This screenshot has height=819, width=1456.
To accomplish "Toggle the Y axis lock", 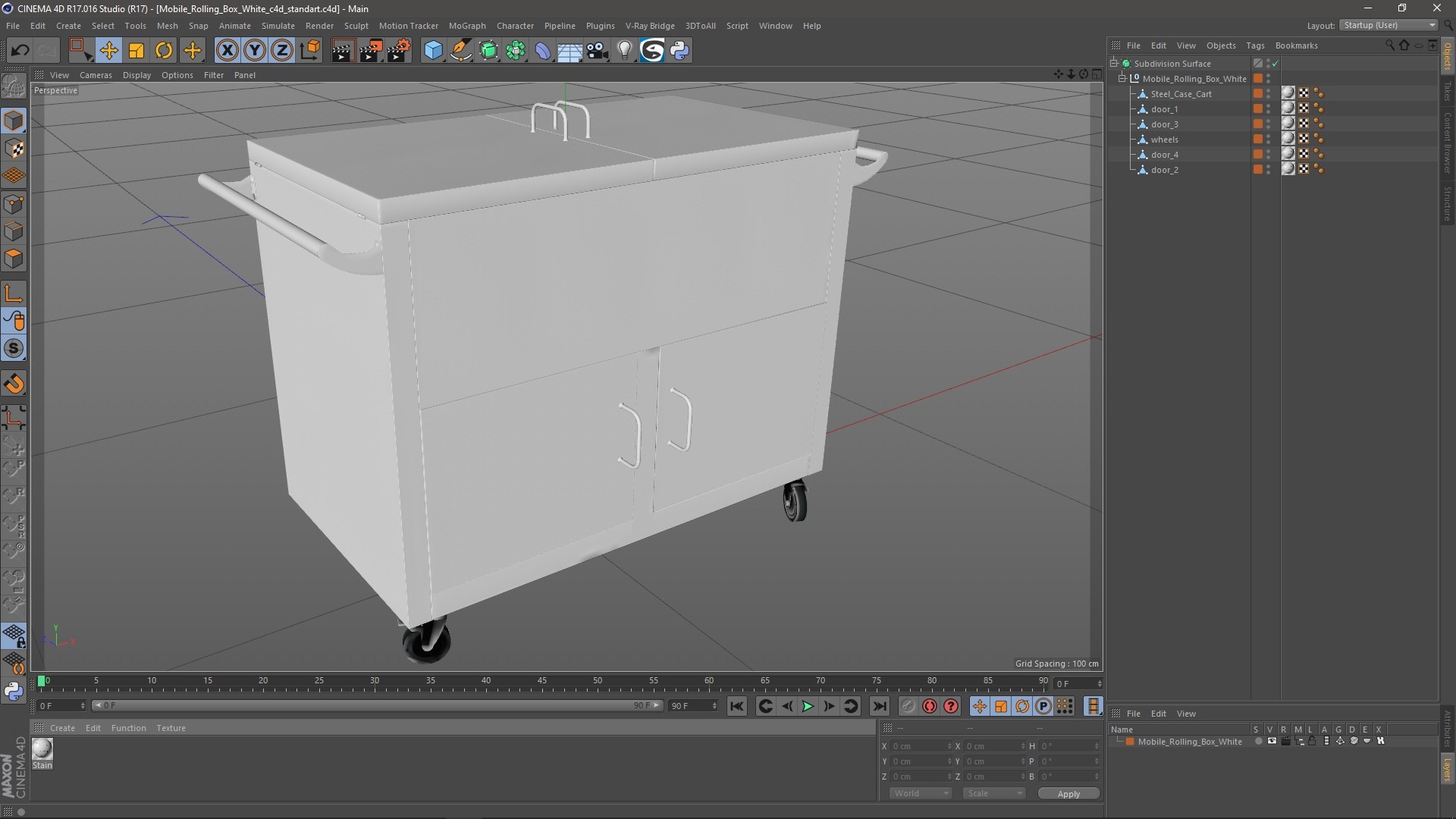I will [x=255, y=51].
